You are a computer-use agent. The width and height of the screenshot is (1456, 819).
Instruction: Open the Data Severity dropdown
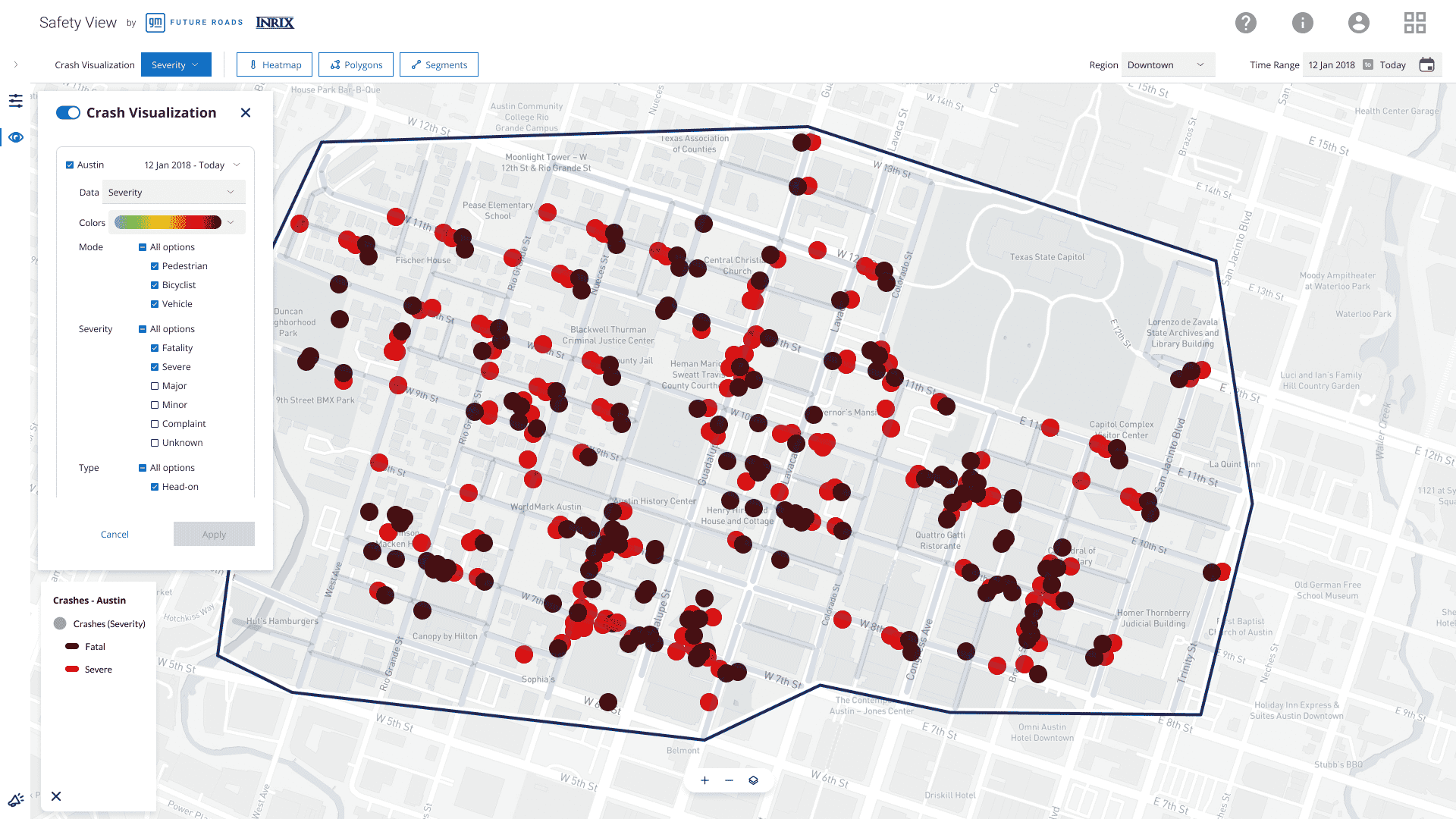pyautogui.click(x=174, y=192)
